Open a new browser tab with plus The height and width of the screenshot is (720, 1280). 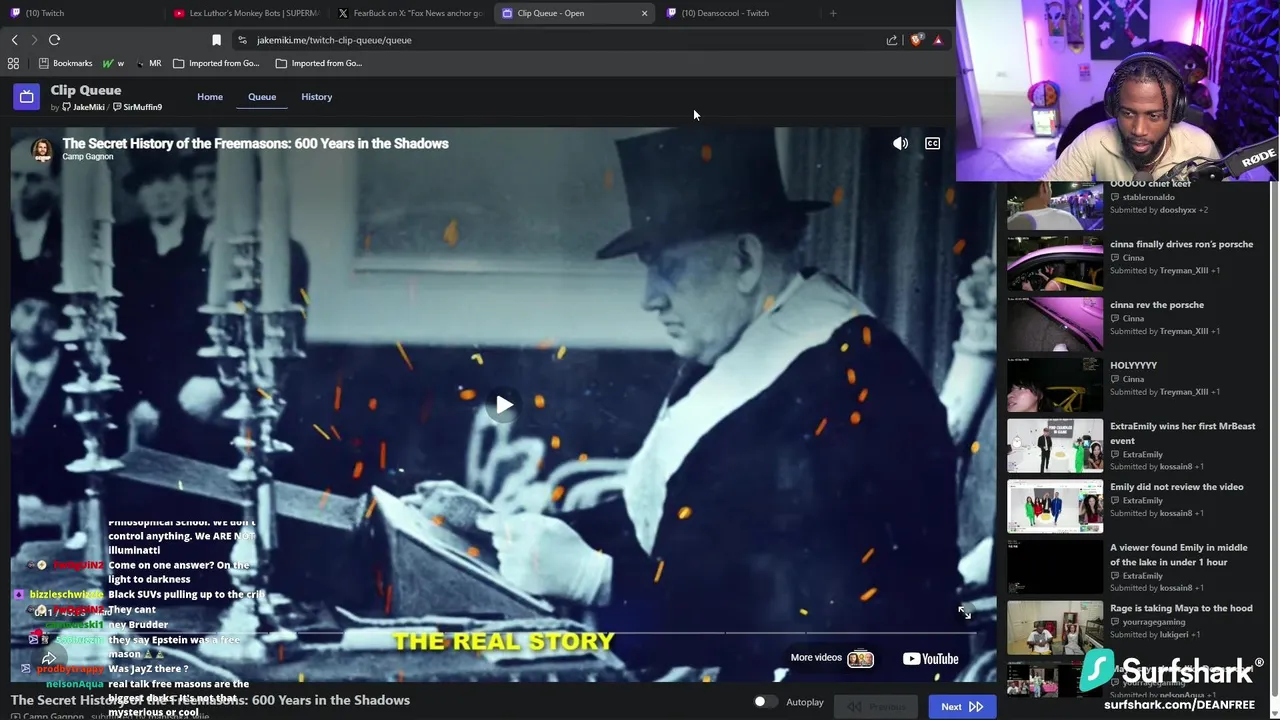pyautogui.click(x=833, y=13)
